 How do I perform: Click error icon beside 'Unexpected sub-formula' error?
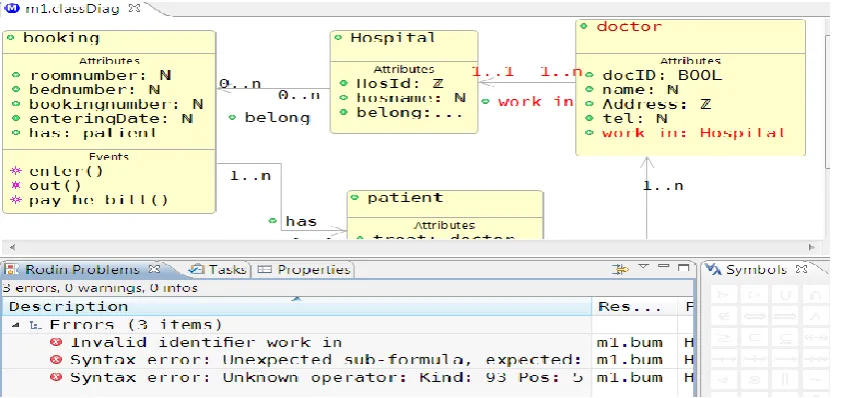click(56, 359)
